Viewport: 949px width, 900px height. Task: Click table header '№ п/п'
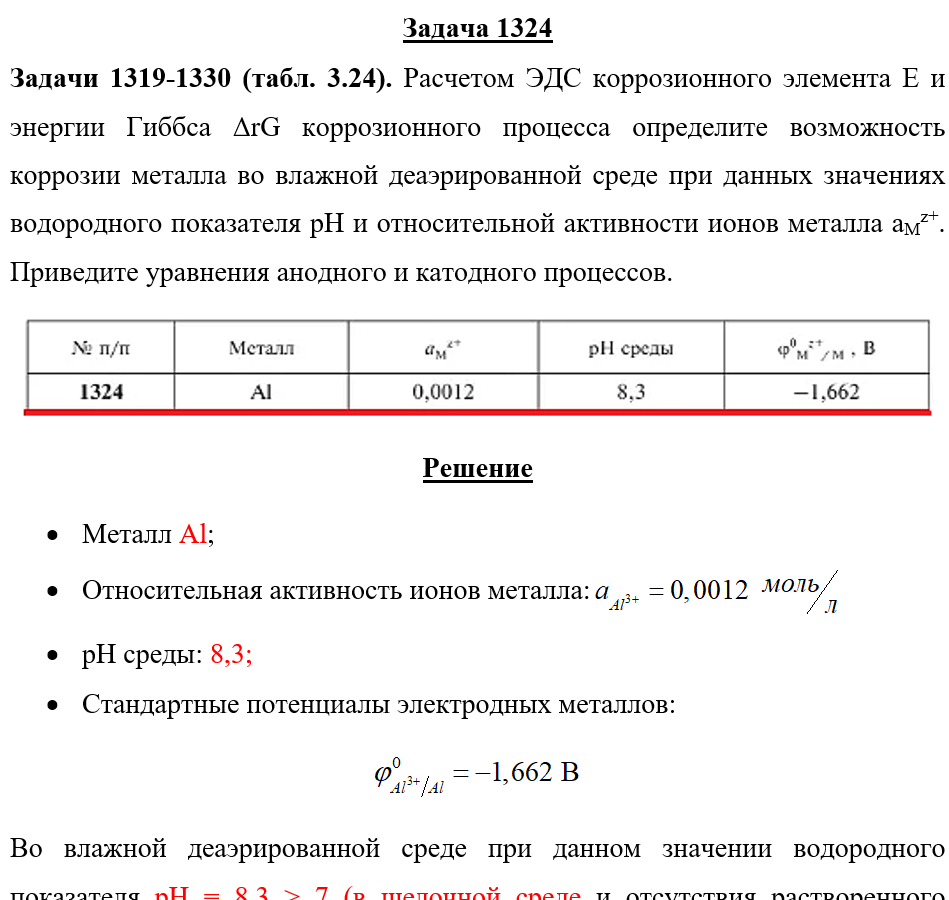point(101,347)
